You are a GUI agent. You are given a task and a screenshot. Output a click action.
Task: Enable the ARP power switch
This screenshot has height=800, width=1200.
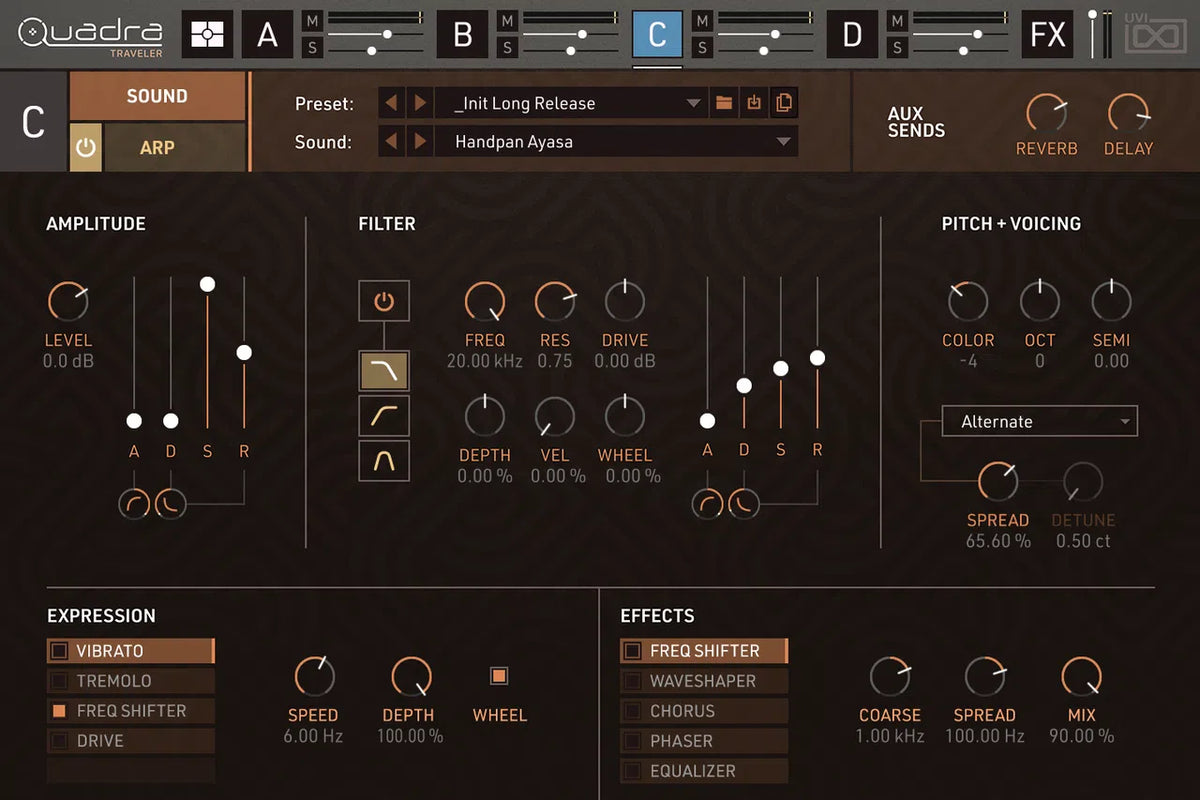tap(86, 148)
